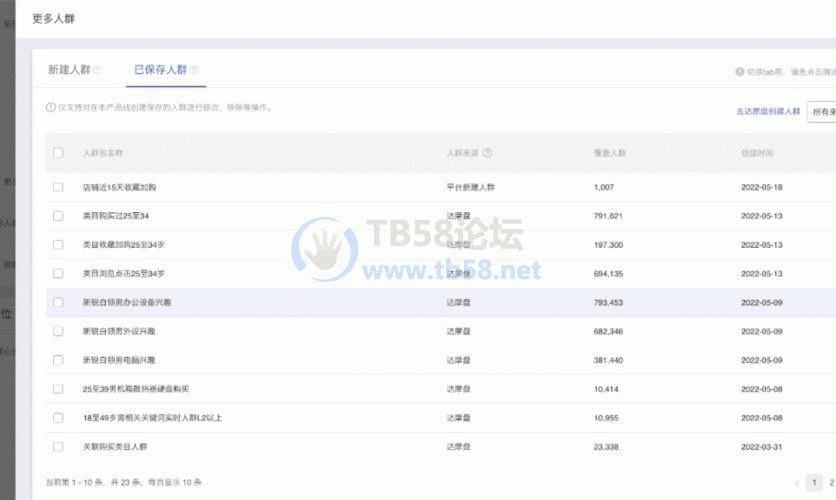Image resolution: width=836 pixels, height=500 pixels.
Task: Click help icon beside 已保存人群 tab
Action: pyautogui.click(x=193, y=70)
